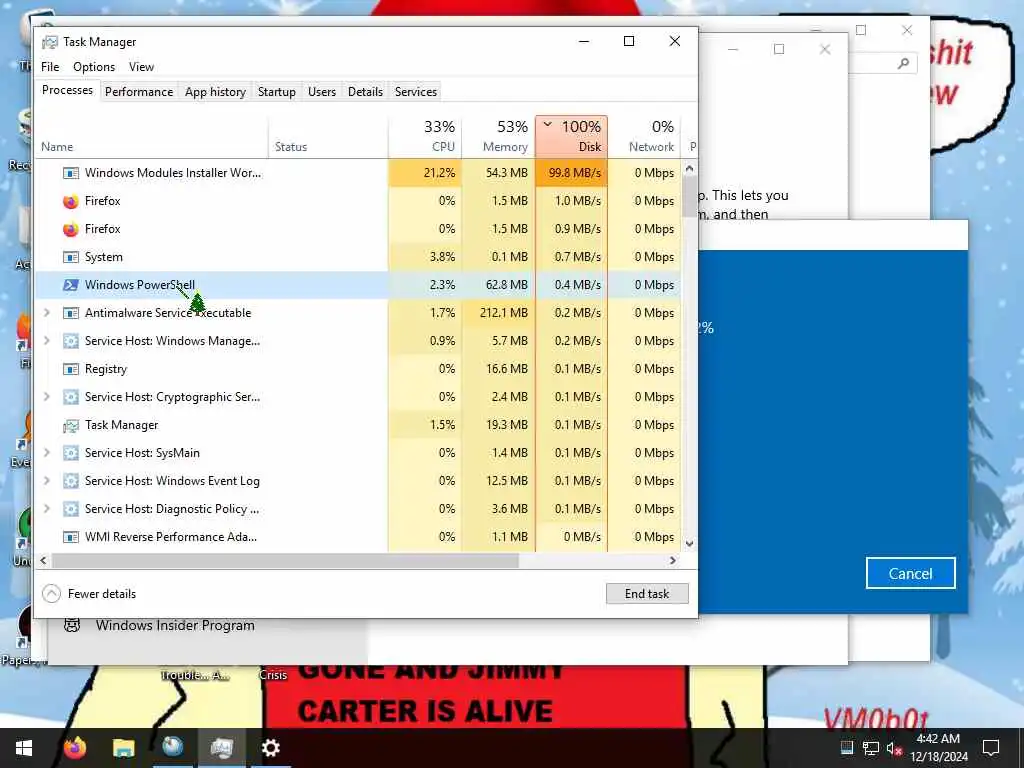
Task: Sort processes by the Memory column
Action: 498,136
